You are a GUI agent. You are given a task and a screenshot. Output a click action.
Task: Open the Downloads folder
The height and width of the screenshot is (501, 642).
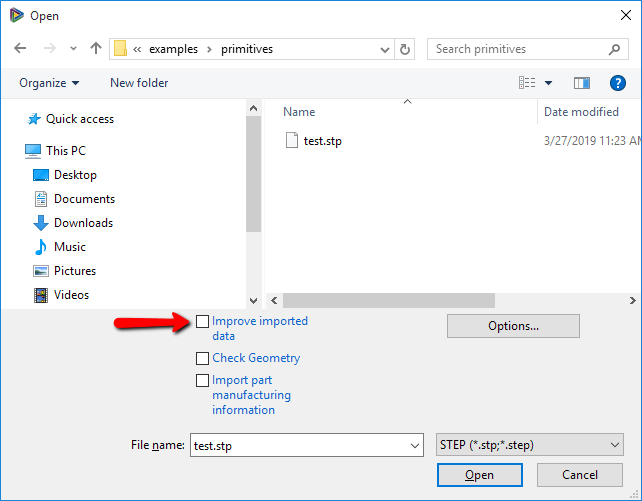point(84,223)
